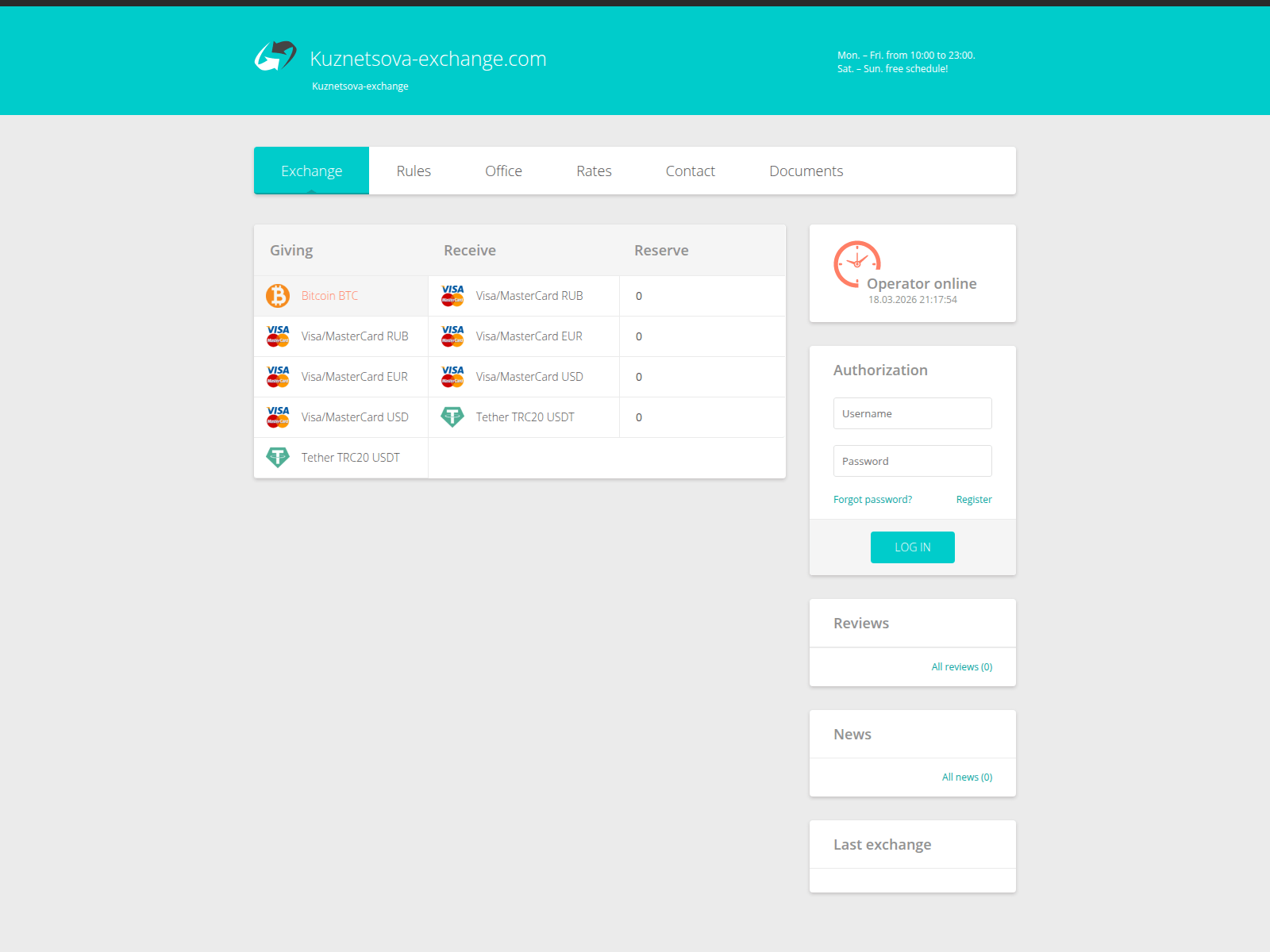
Task: Open the Forgot password link
Action: pyautogui.click(x=872, y=500)
